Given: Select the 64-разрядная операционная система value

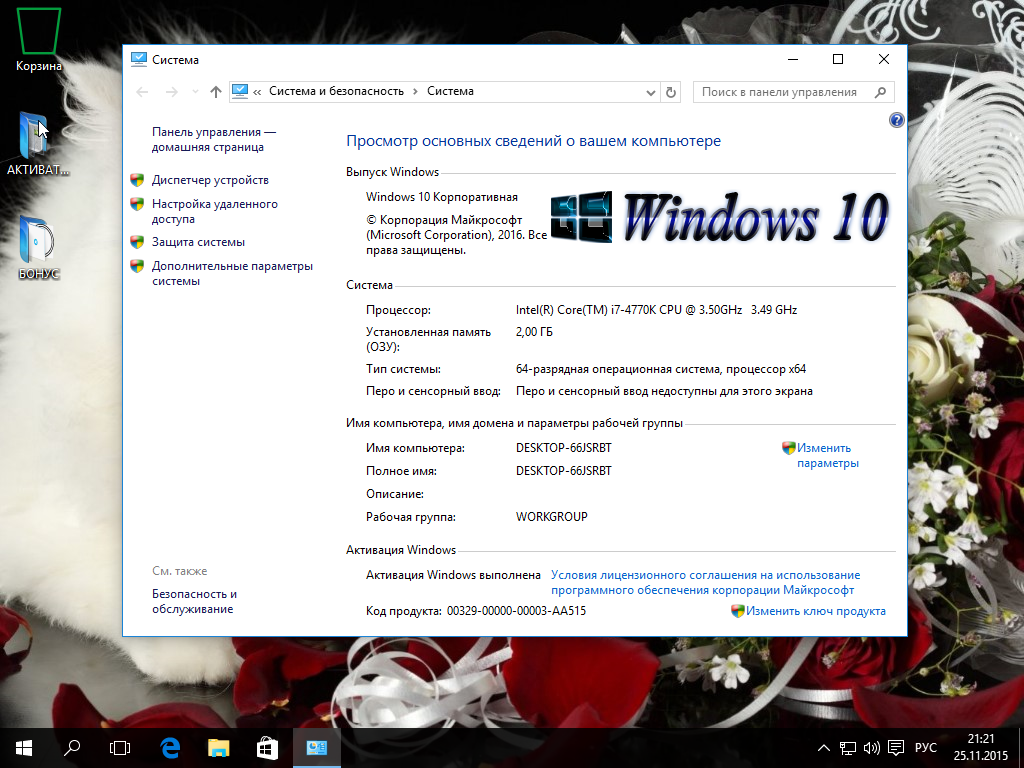Looking at the screenshot, I should (661, 370).
